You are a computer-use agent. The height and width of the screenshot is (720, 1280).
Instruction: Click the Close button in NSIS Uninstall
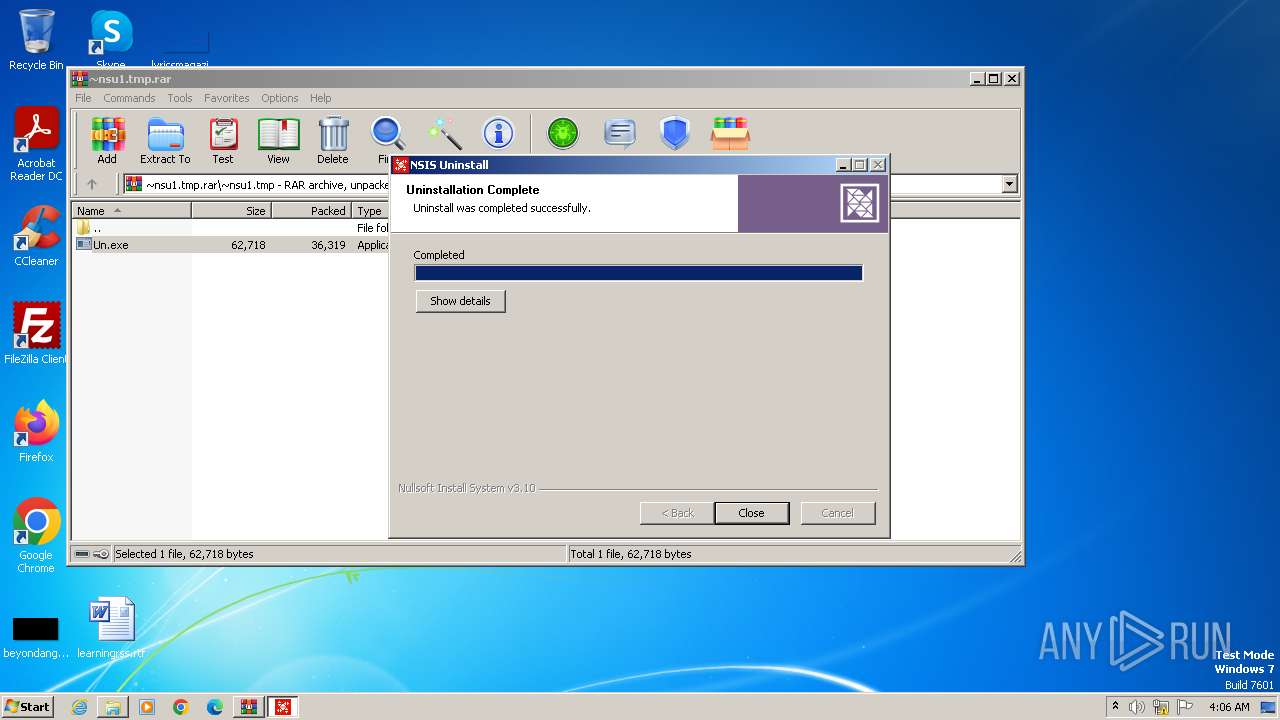tap(751, 513)
